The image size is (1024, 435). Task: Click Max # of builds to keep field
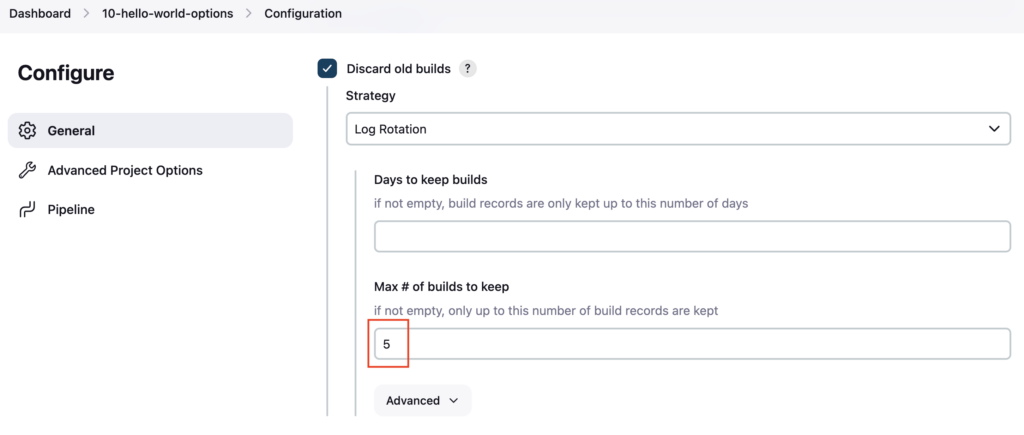coord(692,344)
